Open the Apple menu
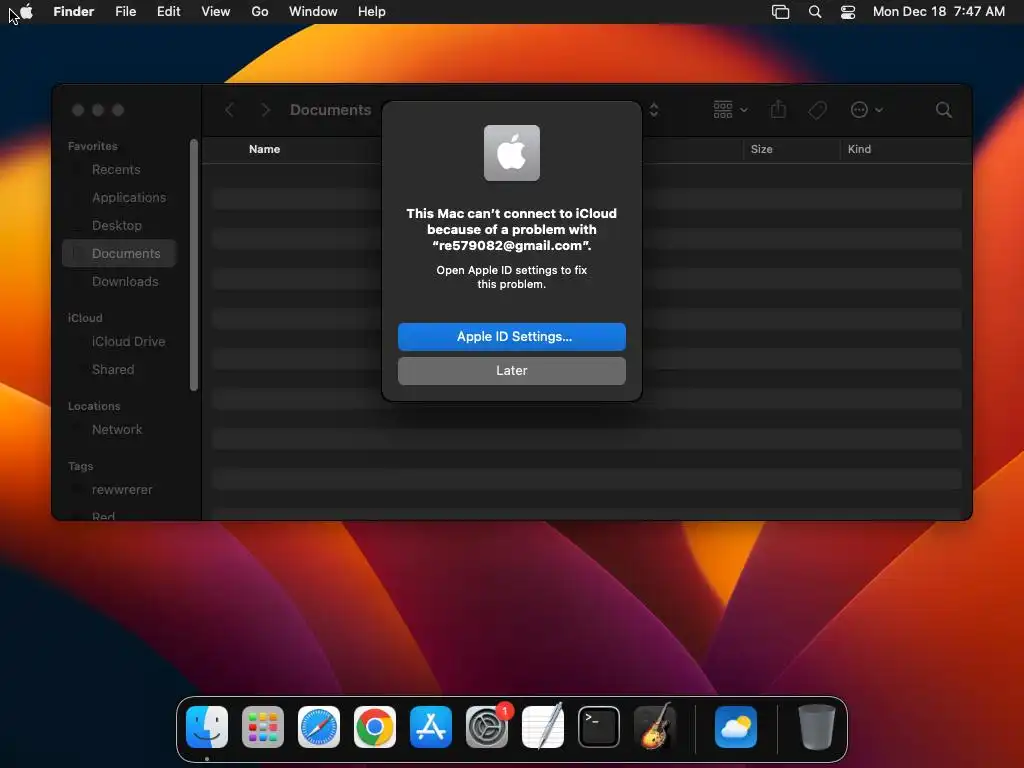1024x768 pixels. point(26,12)
